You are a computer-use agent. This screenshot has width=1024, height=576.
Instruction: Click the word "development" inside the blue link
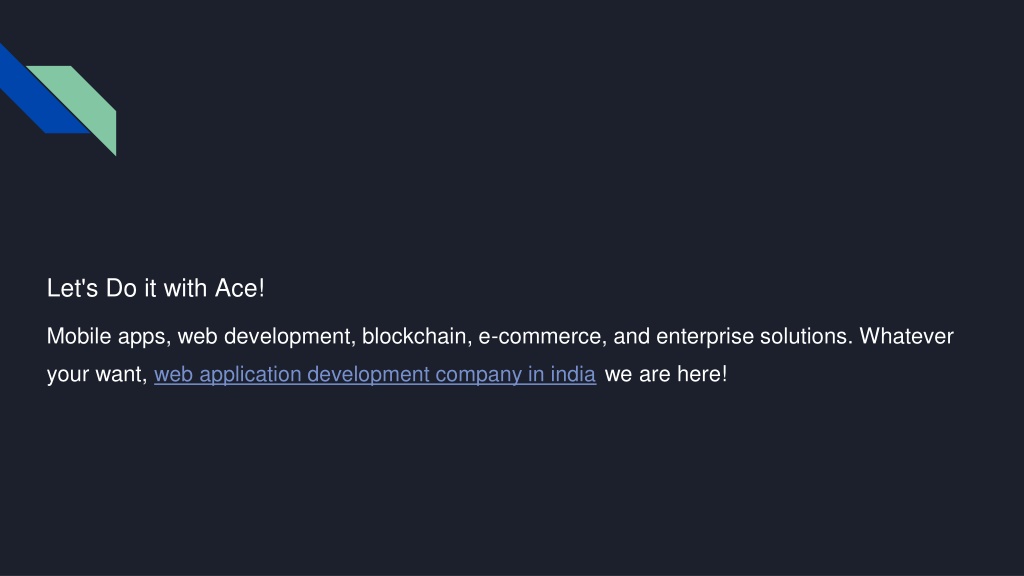[368, 374]
